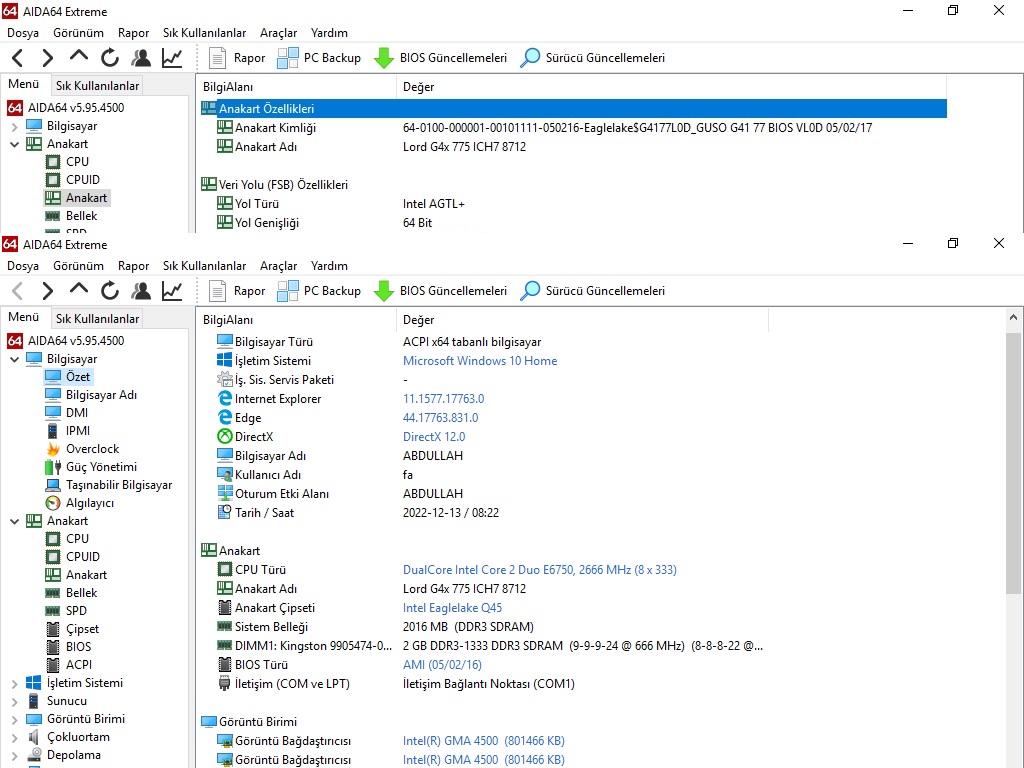Screen dimensions: 1024x768
Task: Open PC Backup from the lower toolbar
Action: (319, 291)
